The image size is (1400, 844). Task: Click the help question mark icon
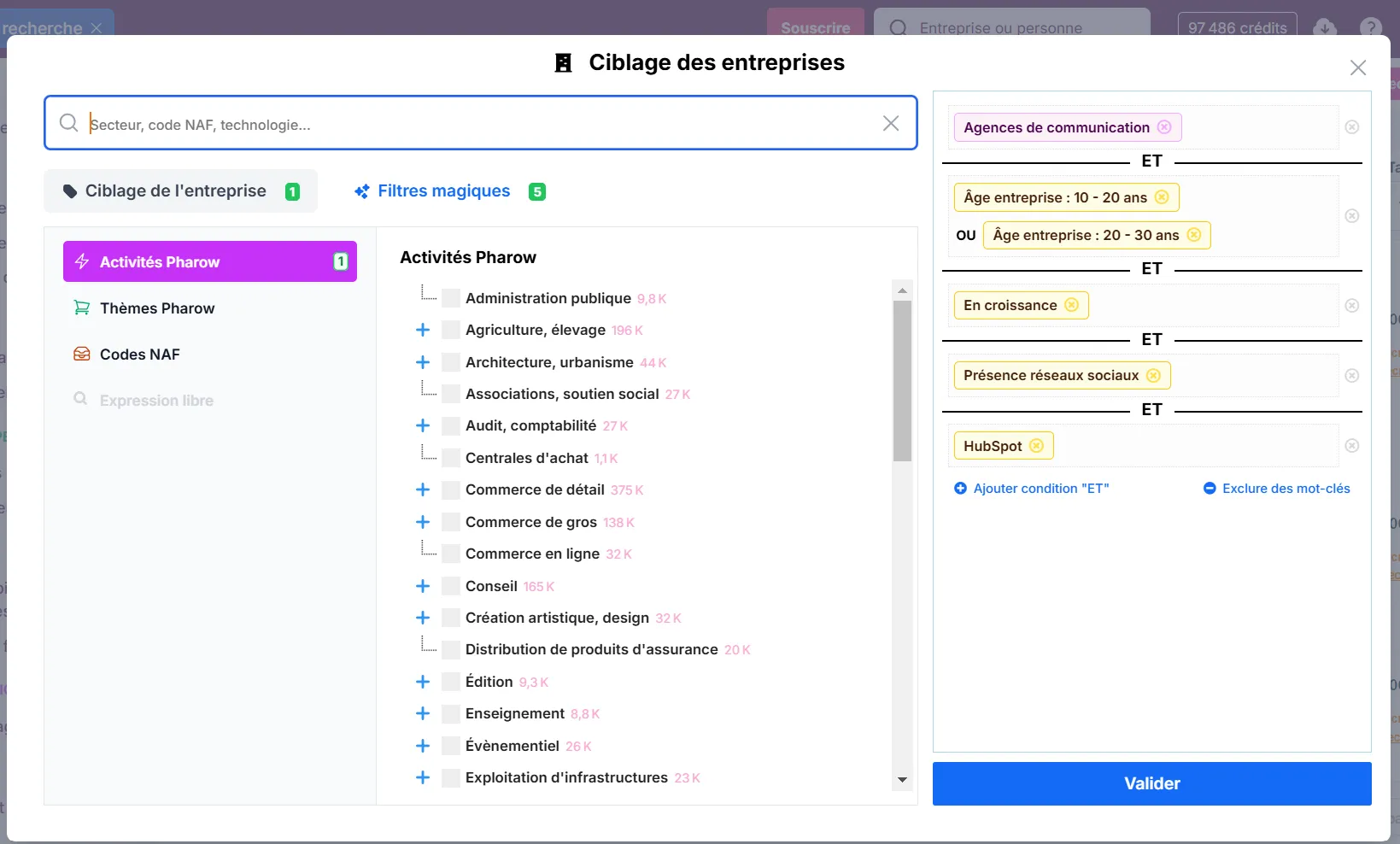(x=1371, y=27)
